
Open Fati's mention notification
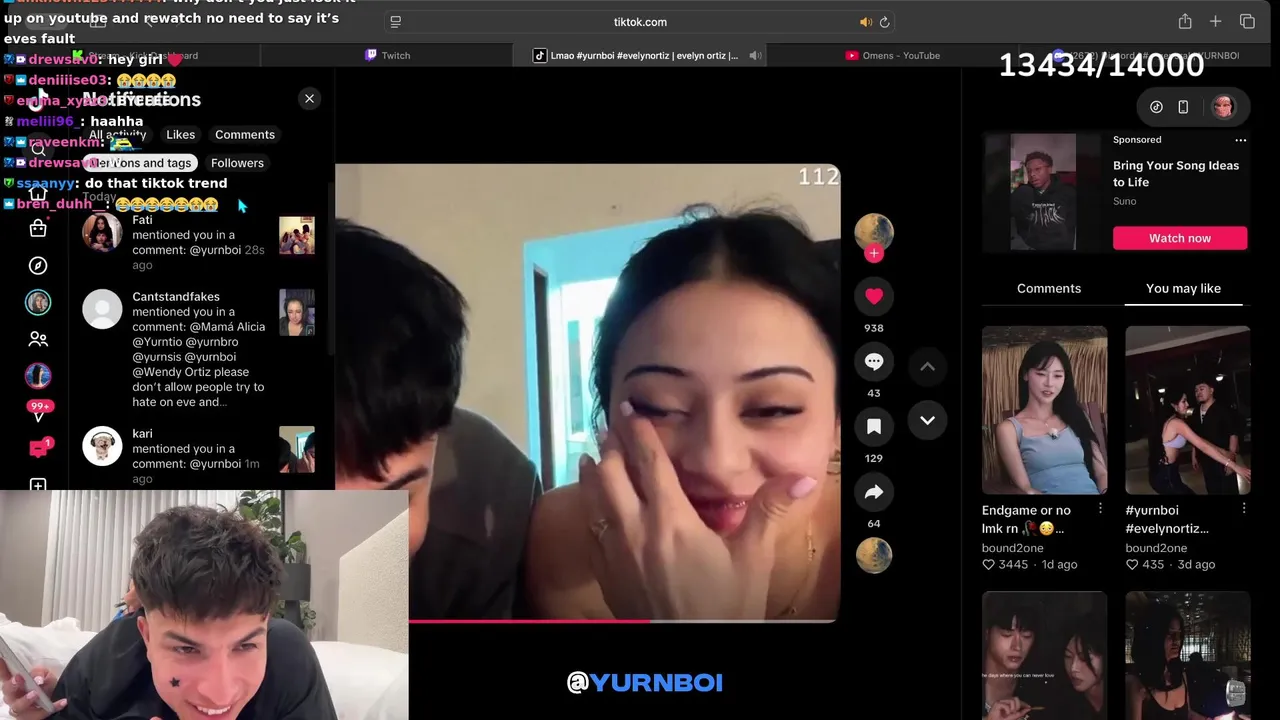(x=198, y=243)
